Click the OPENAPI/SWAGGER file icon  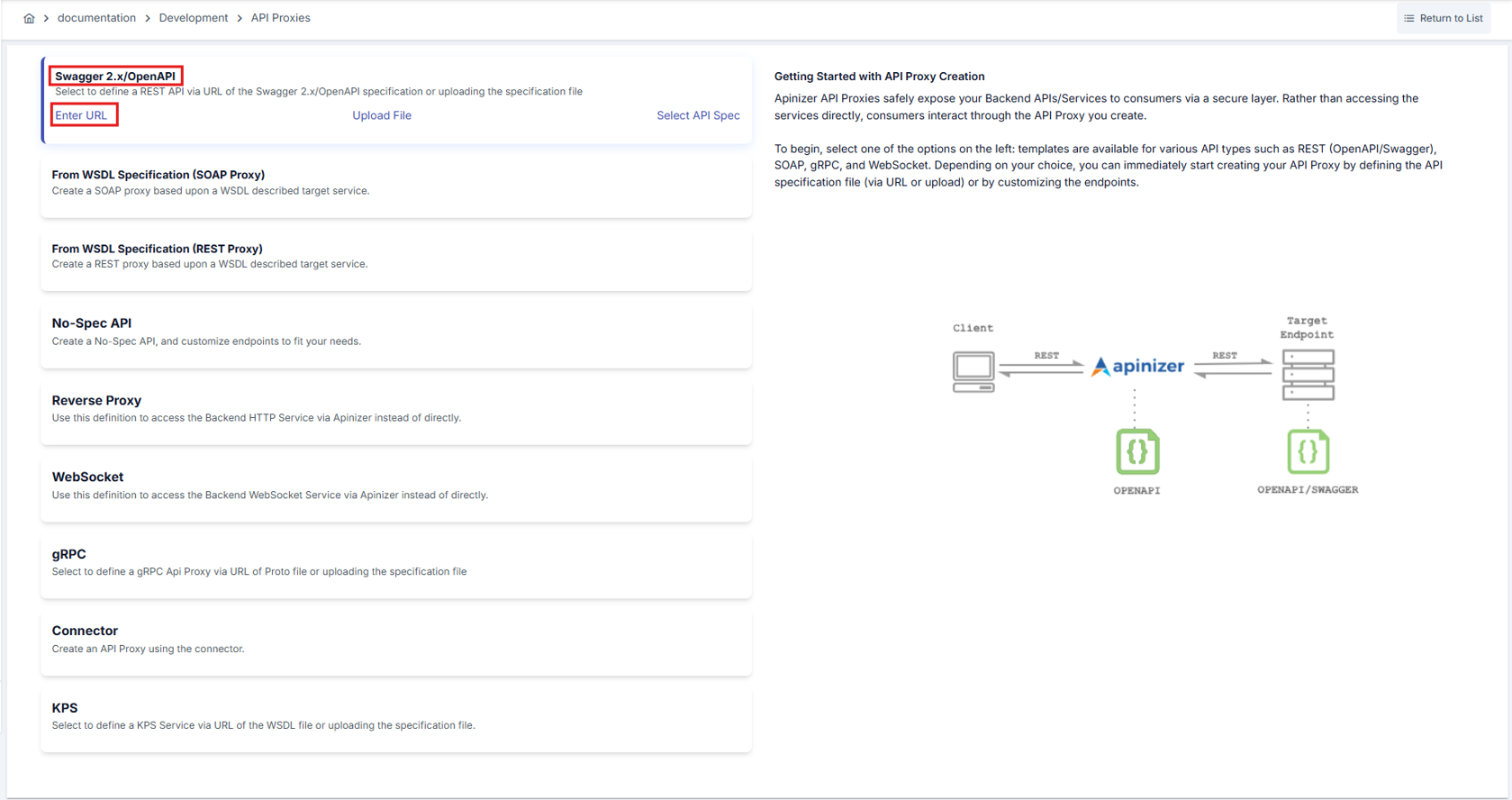tap(1308, 451)
